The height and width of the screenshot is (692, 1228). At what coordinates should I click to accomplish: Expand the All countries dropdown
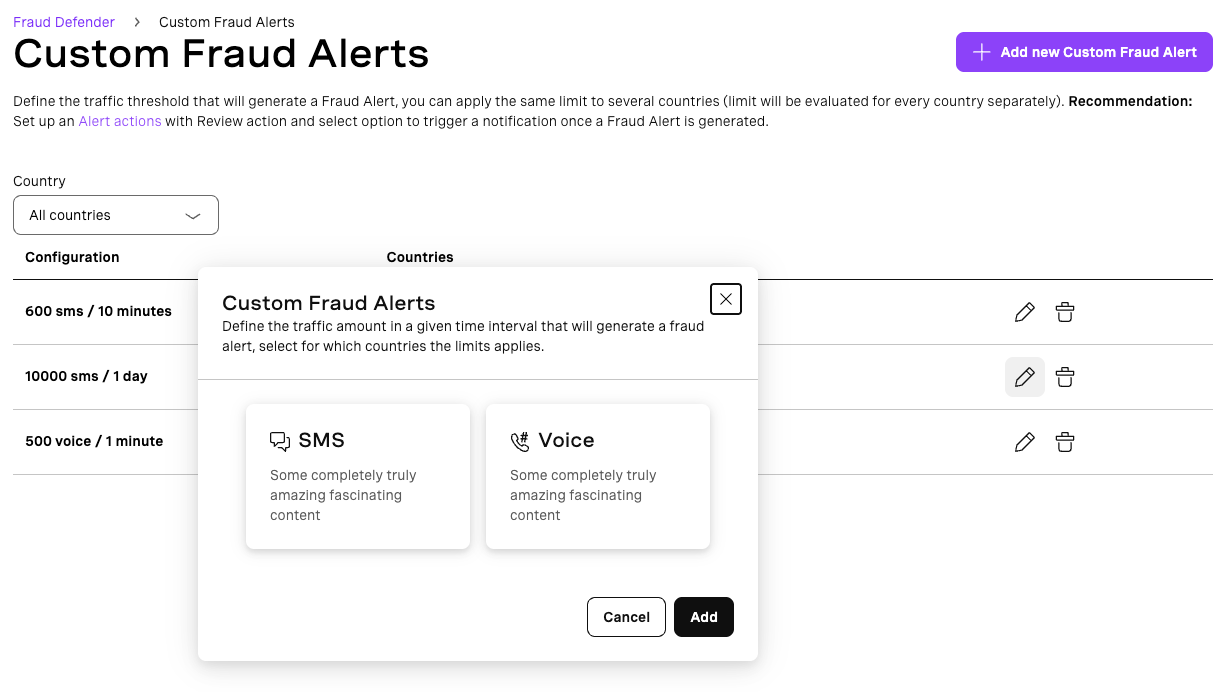tap(116, 215)
